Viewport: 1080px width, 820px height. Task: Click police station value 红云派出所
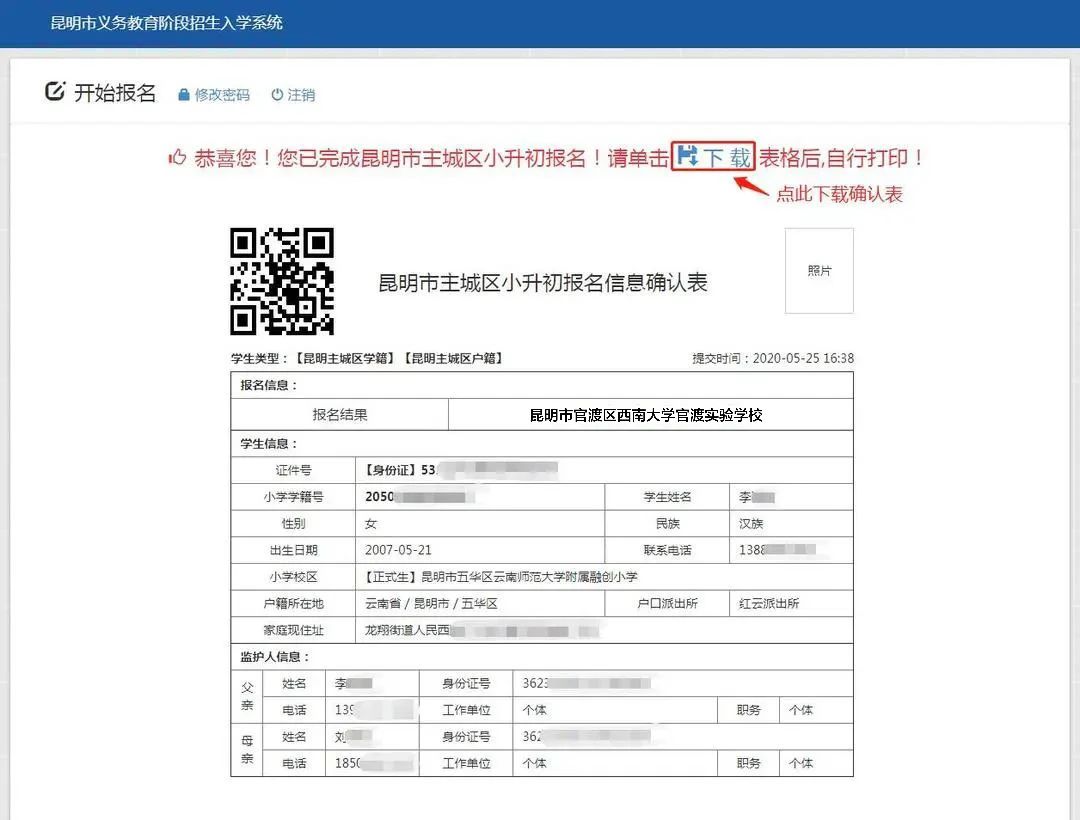(769, 603)
